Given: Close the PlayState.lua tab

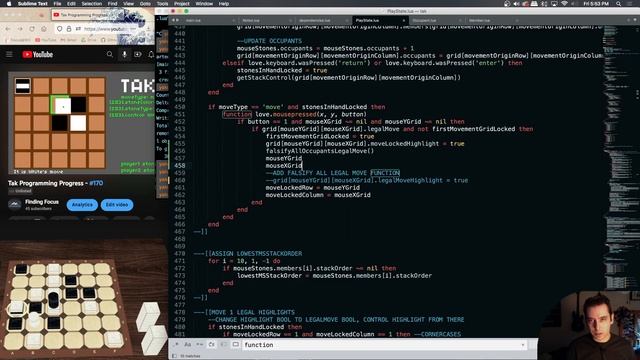Looking at the screenshot, I should click(404, 20).
